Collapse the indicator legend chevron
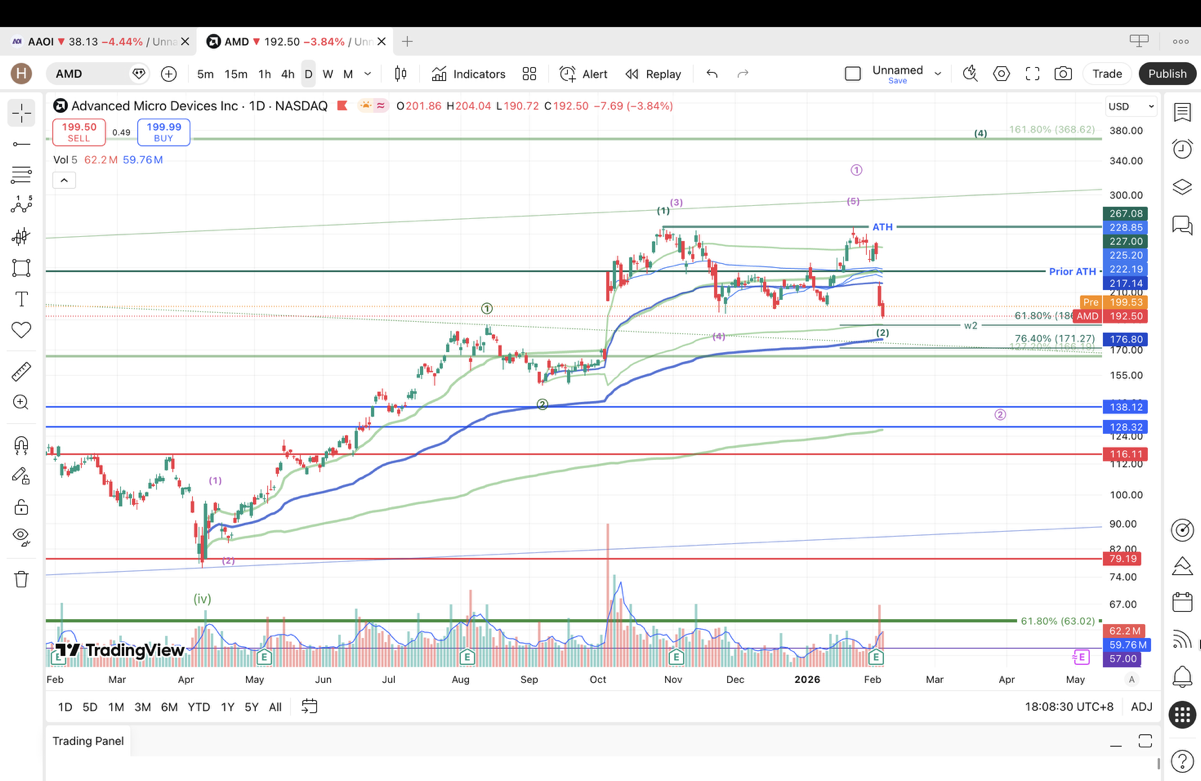This screenshot has width=1201, height=781. (64, 180)
